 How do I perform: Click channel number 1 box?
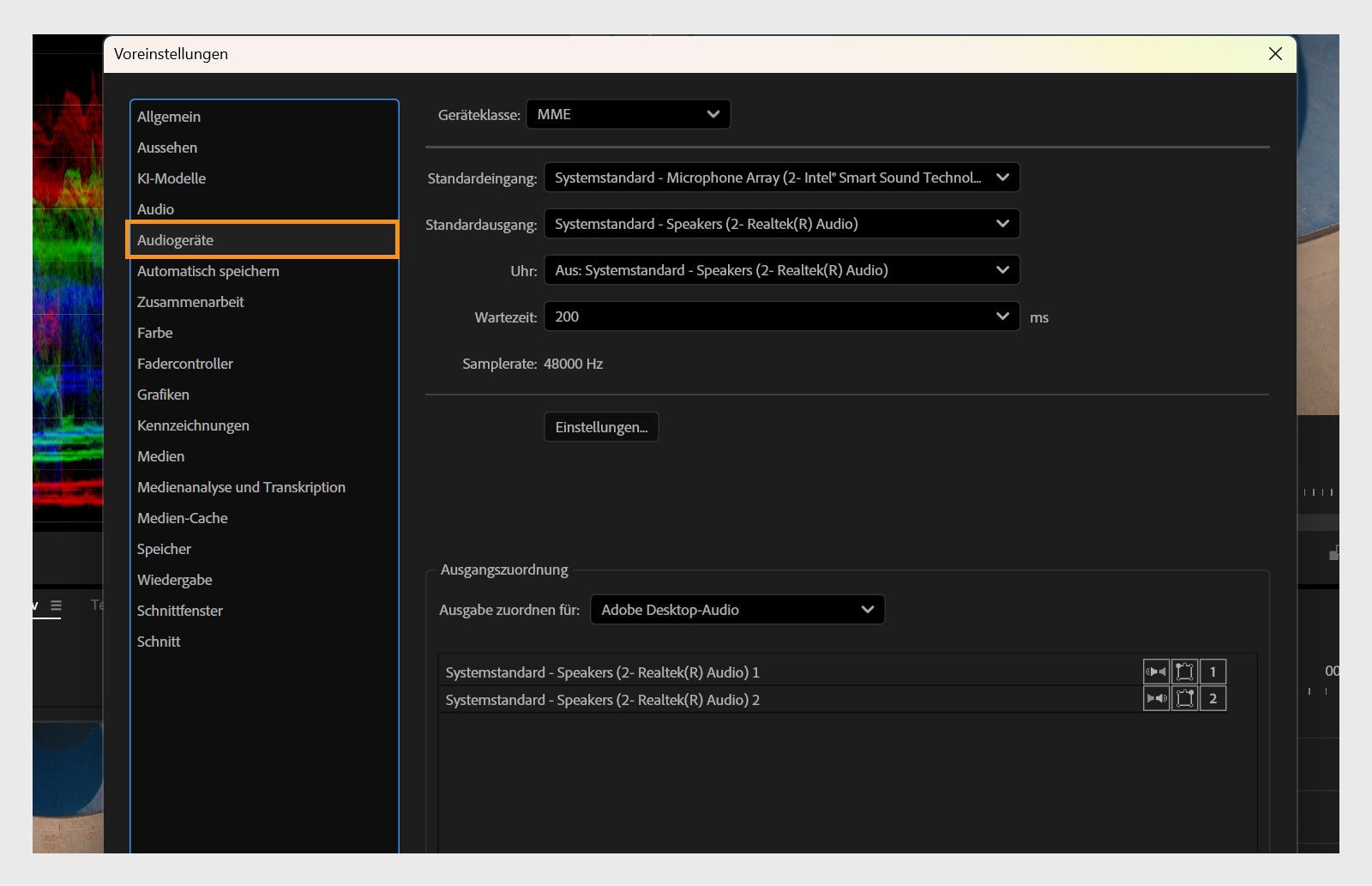point(1213,672)
